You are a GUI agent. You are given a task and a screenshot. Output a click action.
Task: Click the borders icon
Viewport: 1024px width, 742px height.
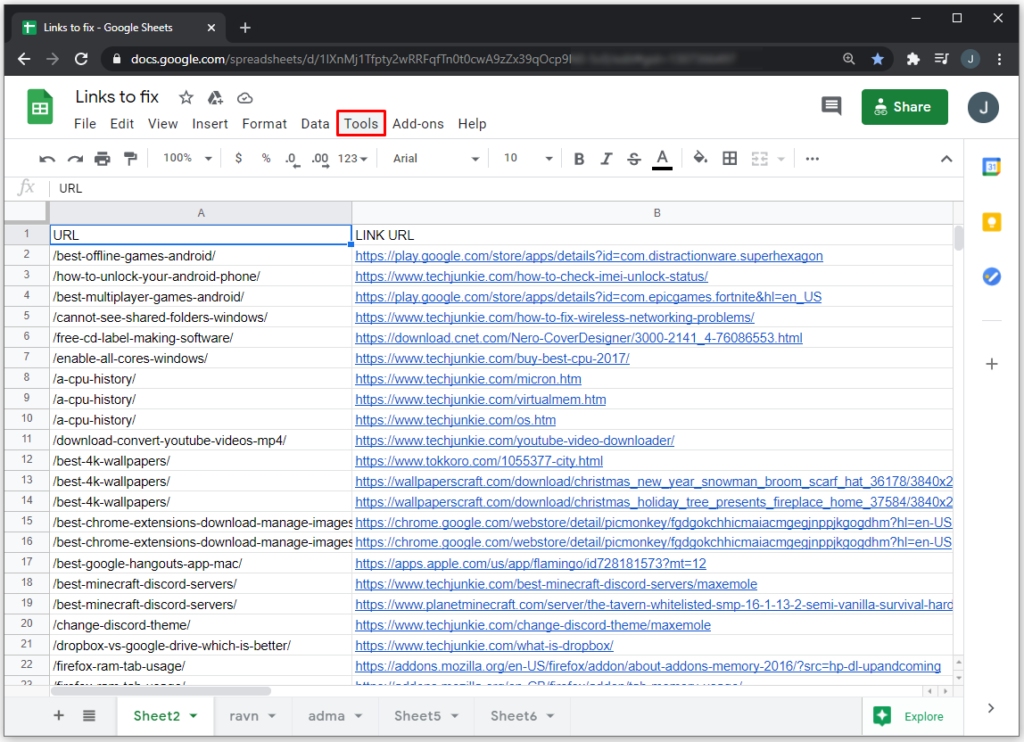(x=729, y=158)
